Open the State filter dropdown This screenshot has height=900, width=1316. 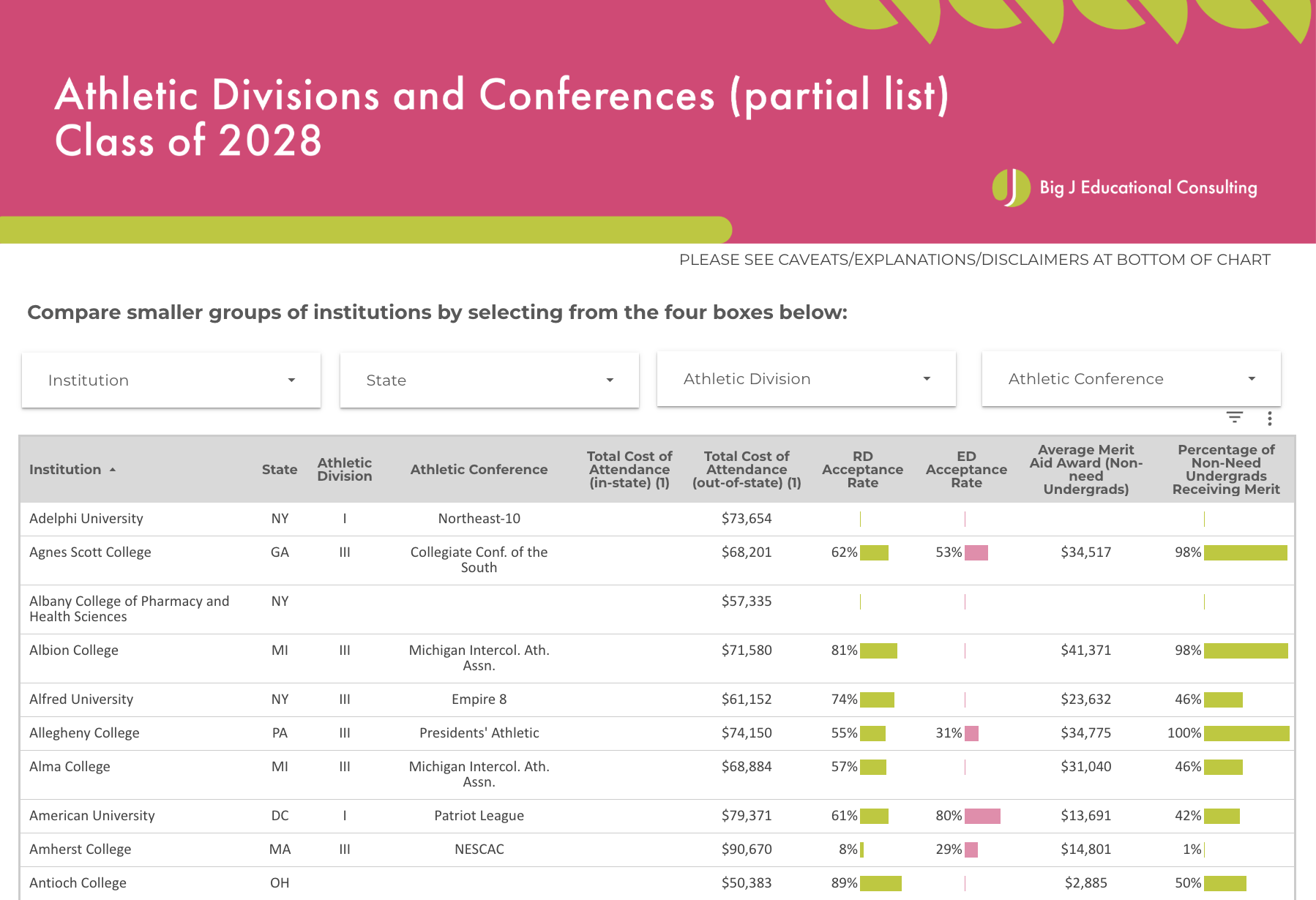pos(490,380)
